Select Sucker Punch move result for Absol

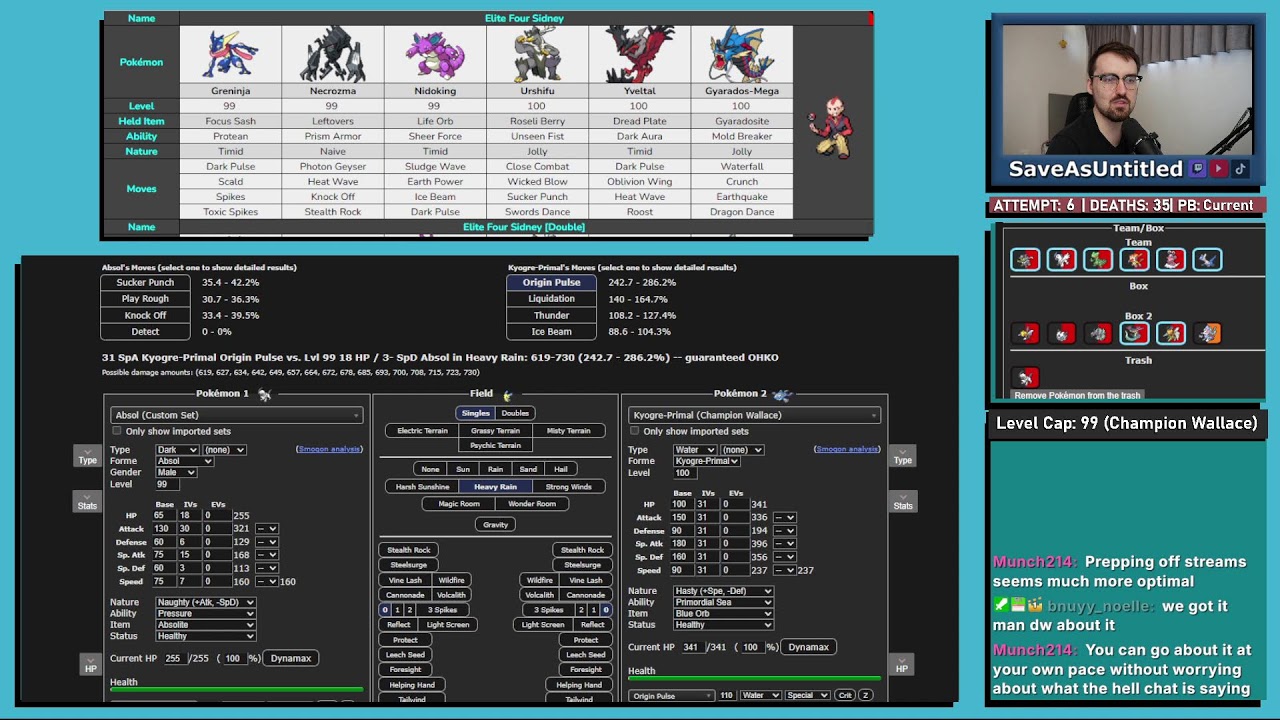[145, 283]
